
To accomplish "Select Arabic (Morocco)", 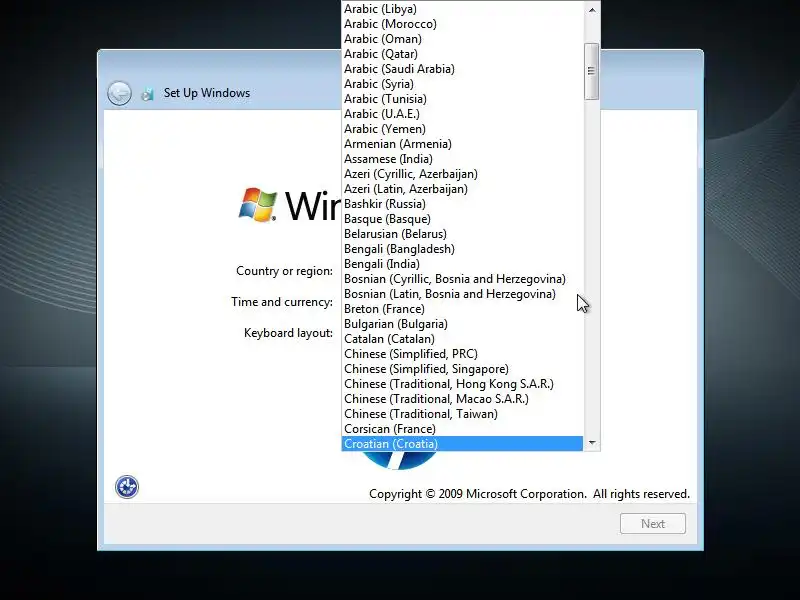I will 462,24.
